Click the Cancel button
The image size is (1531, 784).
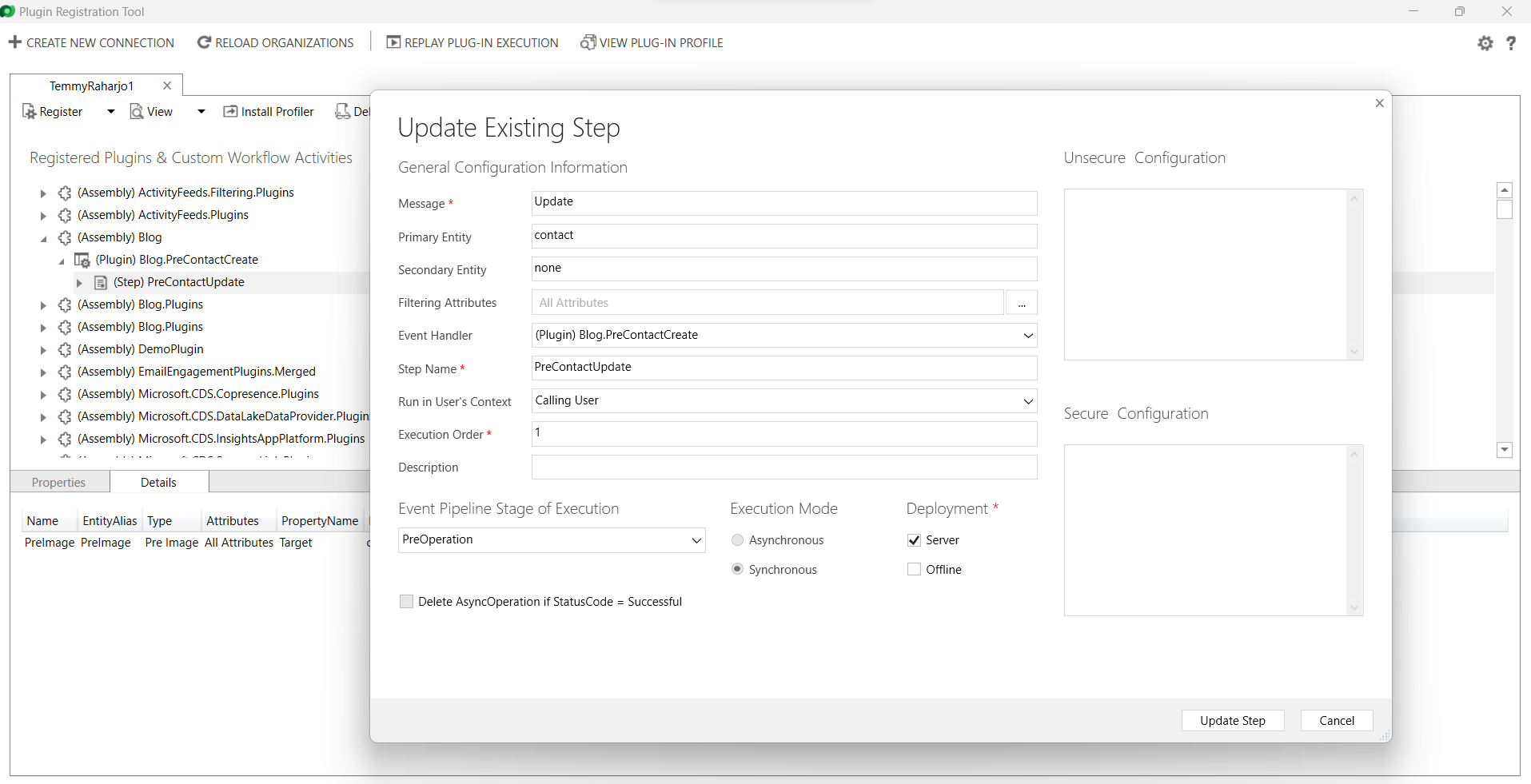point(1337,720)
